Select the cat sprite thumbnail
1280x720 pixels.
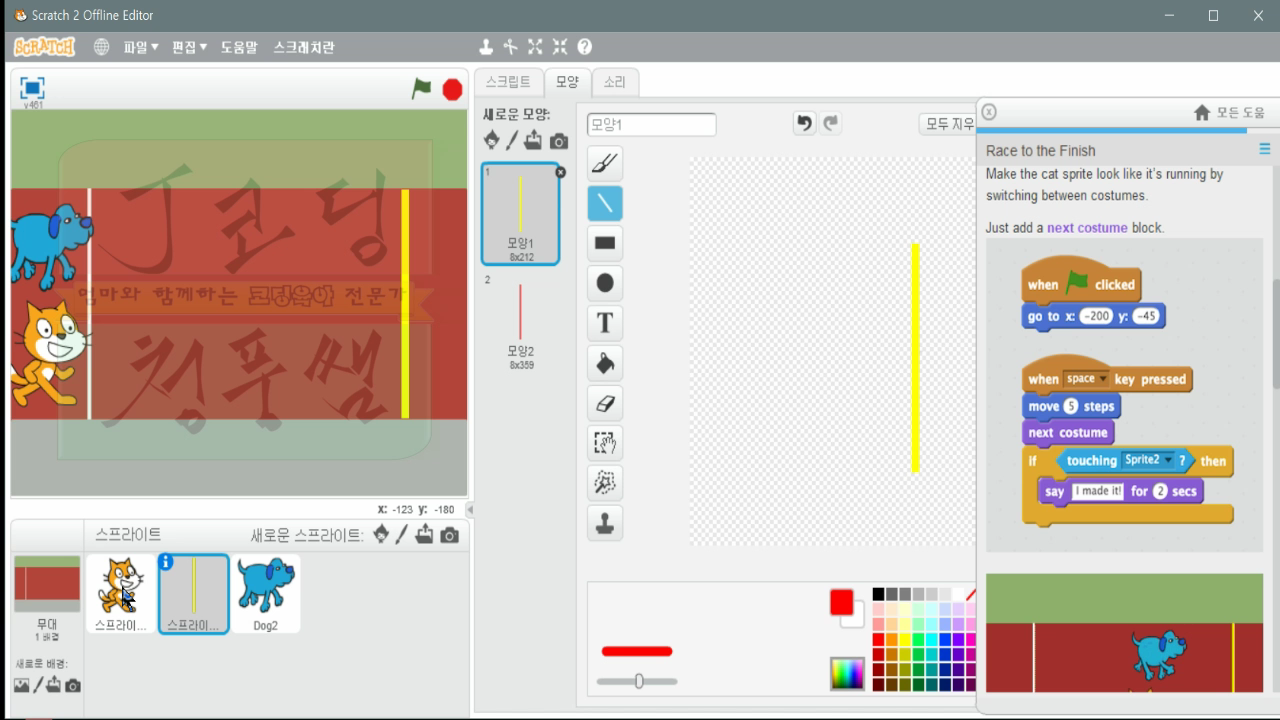pos(120,594)
